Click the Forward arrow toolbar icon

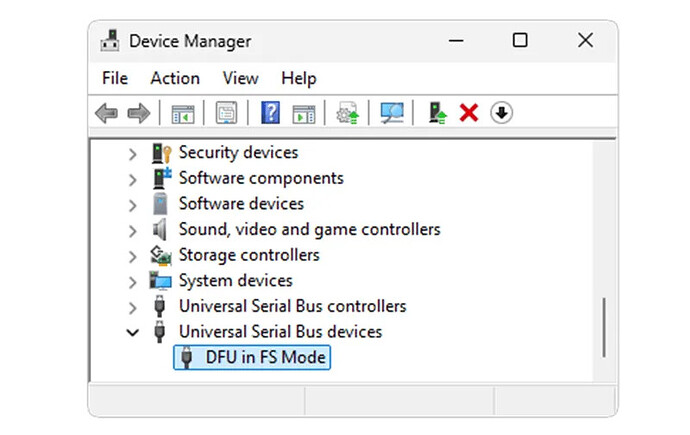point(138,114)
